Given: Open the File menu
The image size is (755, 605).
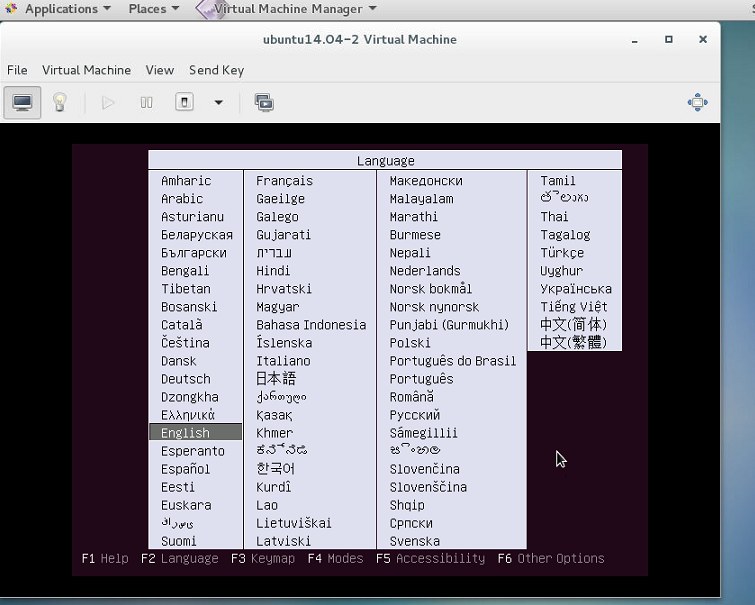Looking at the screenshot, I should pyautogui.click(x=17, y=70).
